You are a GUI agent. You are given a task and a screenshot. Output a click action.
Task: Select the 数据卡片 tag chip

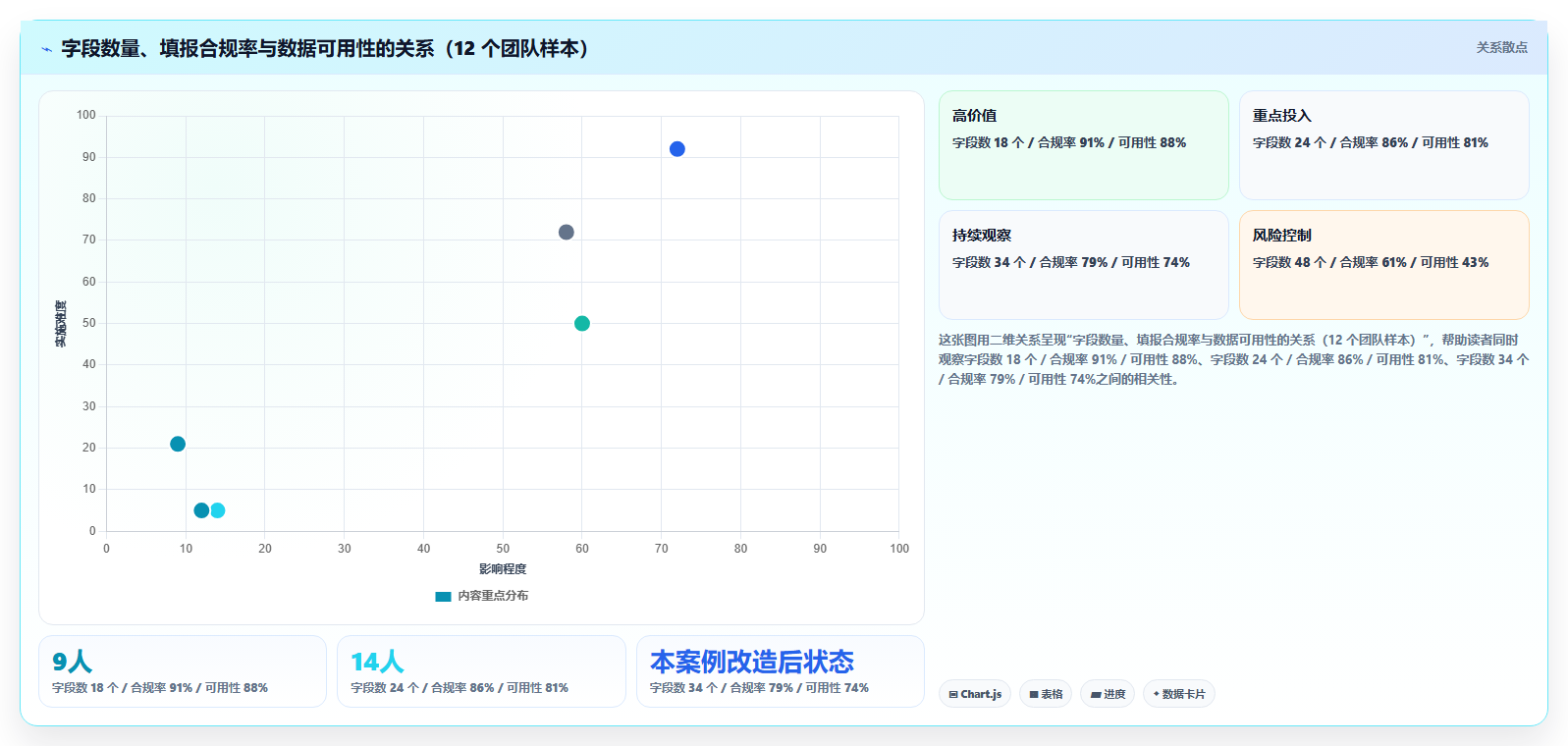click(1179, 694)
